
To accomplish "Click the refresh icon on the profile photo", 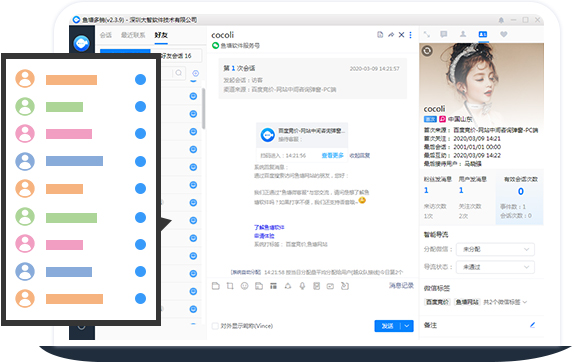I will coord(427,51).
